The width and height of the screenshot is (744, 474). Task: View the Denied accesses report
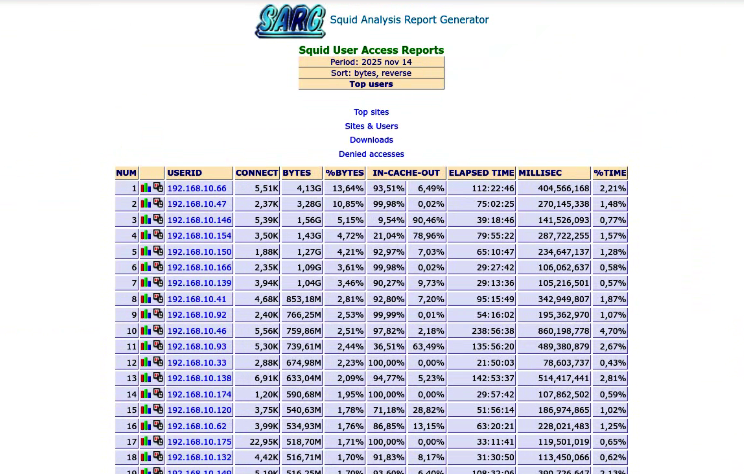coord(371,154)
